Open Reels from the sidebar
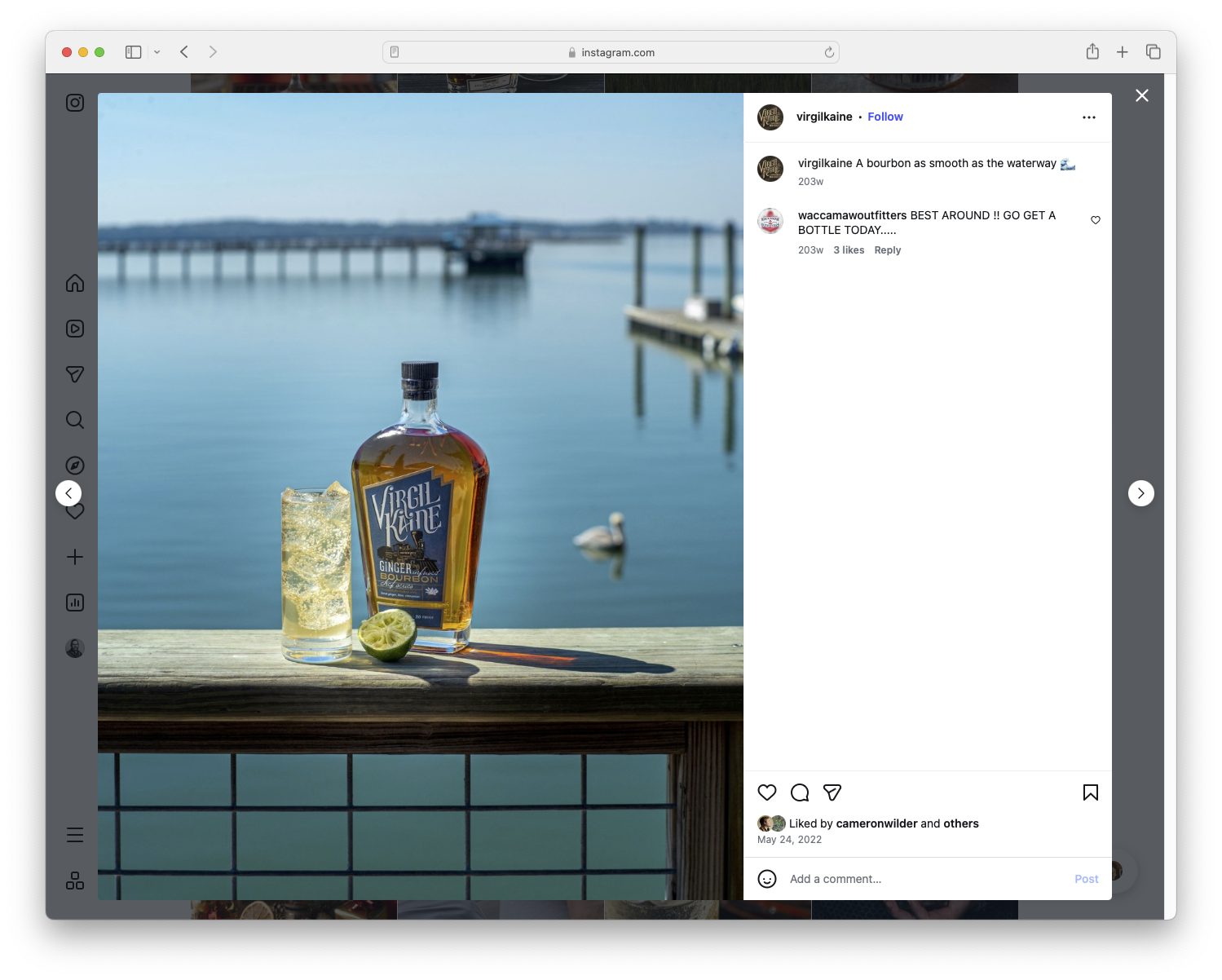The image size is (1222, 980). [75, 329]
